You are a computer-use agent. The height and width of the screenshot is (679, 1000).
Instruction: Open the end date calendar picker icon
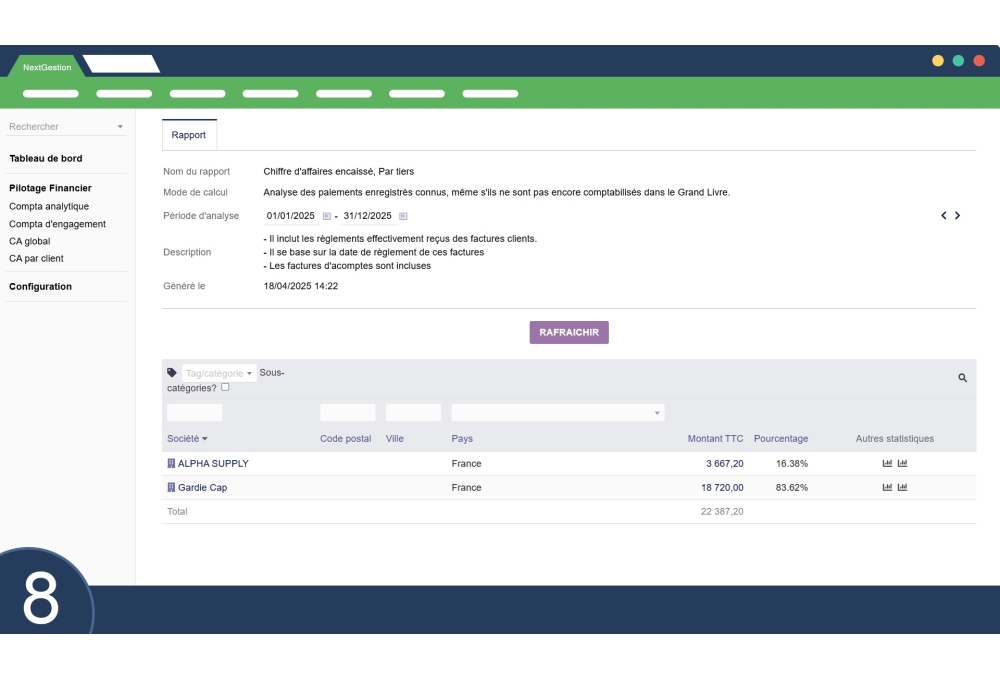(x=403, y=216)
